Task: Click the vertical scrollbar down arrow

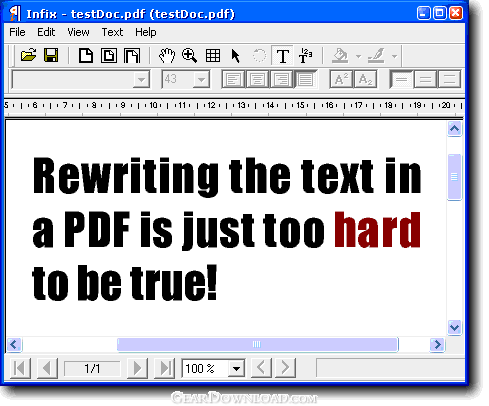Action: (x=454, y=327)
